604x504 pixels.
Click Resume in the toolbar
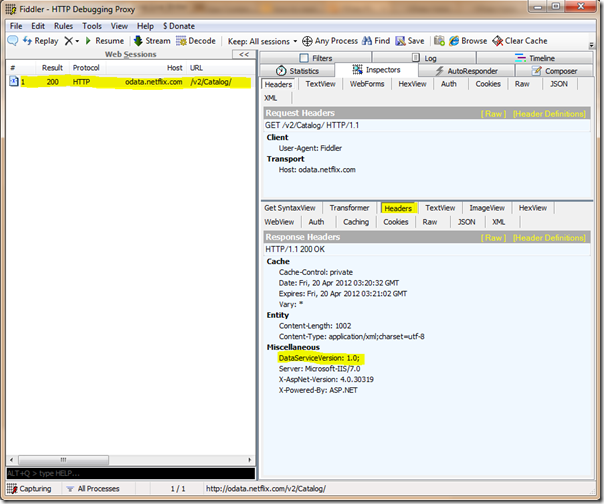[104, 41]
